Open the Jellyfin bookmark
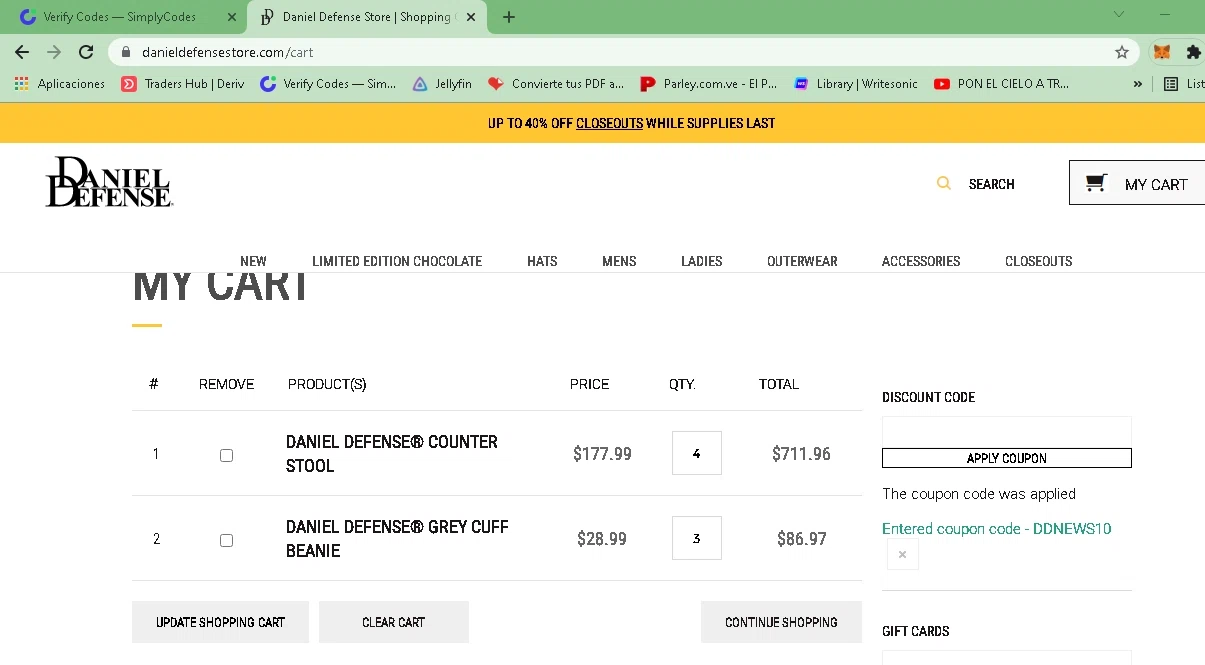The width and height of the screenshot is (1205, 665). coord(442,84)
